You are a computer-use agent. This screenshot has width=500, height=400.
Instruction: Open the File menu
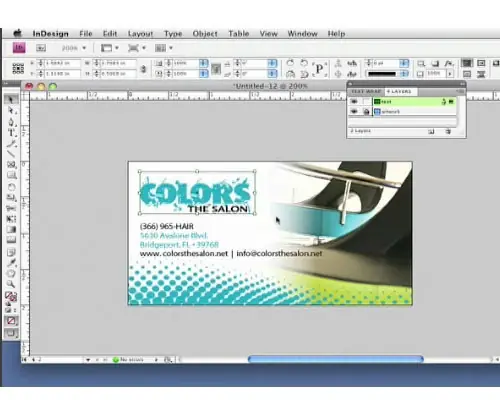click(x=86, y=34)
